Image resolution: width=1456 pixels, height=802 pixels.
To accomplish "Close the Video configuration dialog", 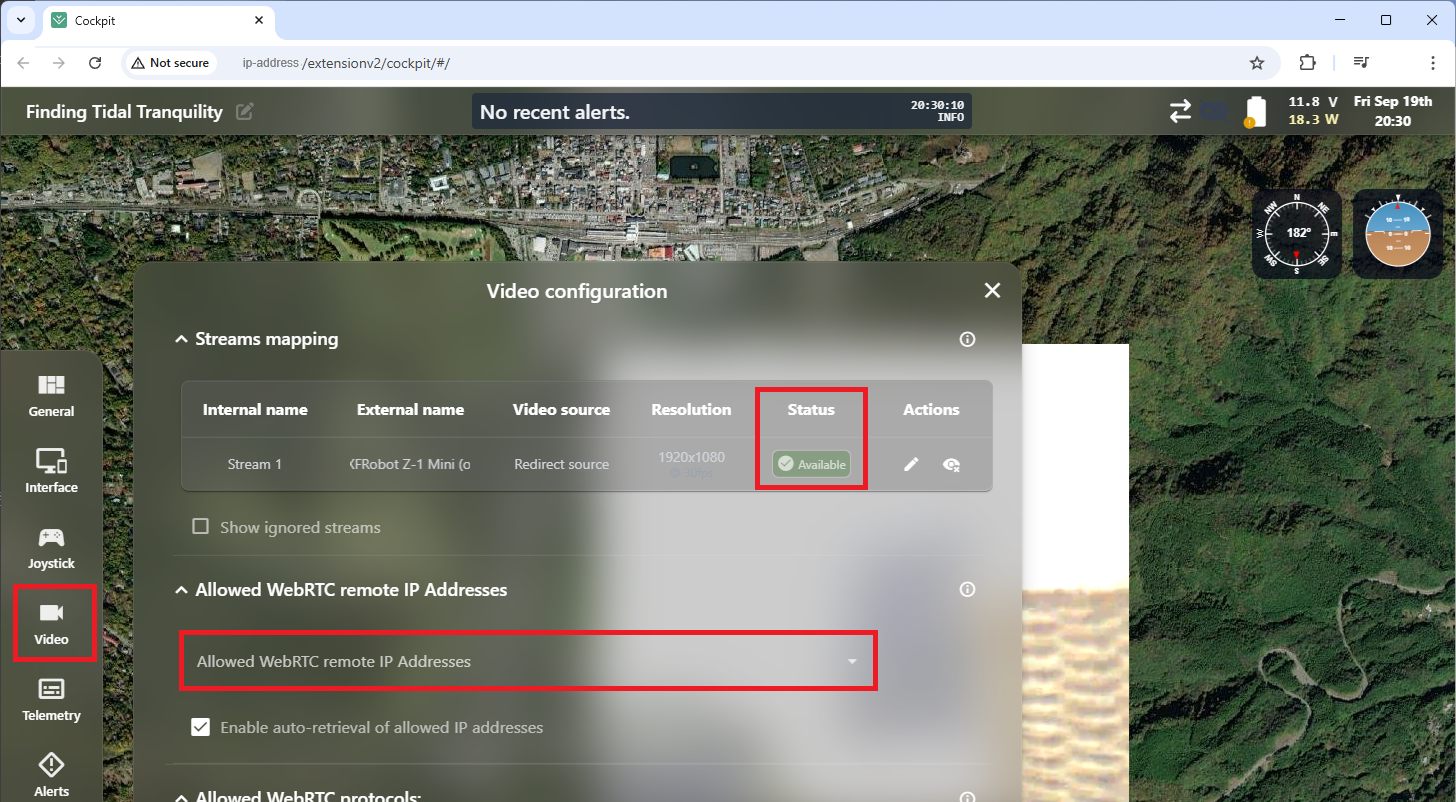I will (x=992, y=291).
